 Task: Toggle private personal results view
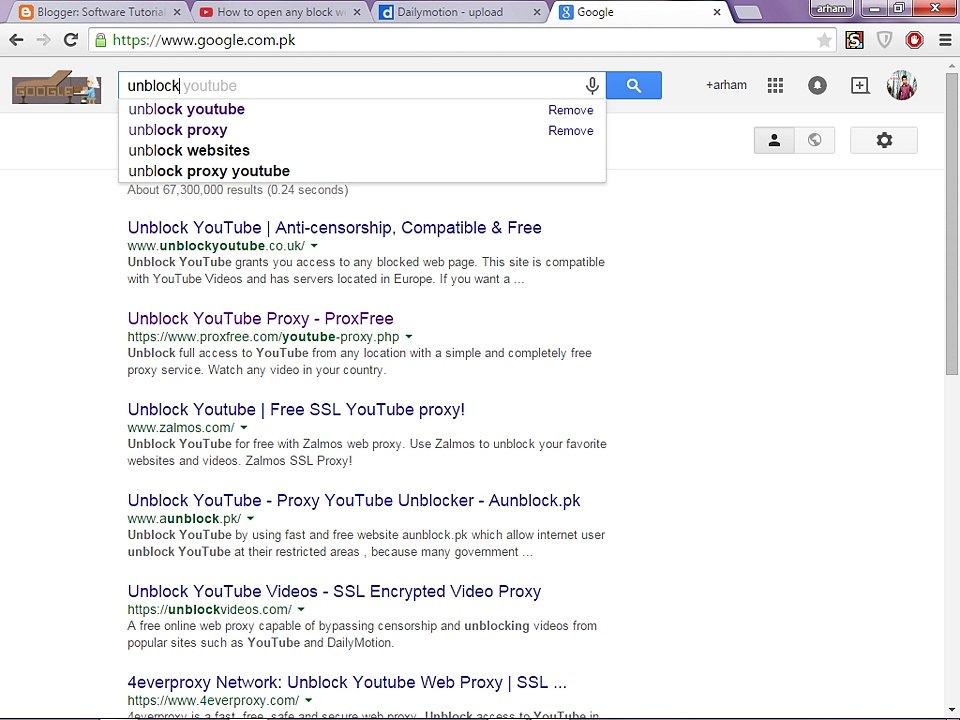pos(774,141)
